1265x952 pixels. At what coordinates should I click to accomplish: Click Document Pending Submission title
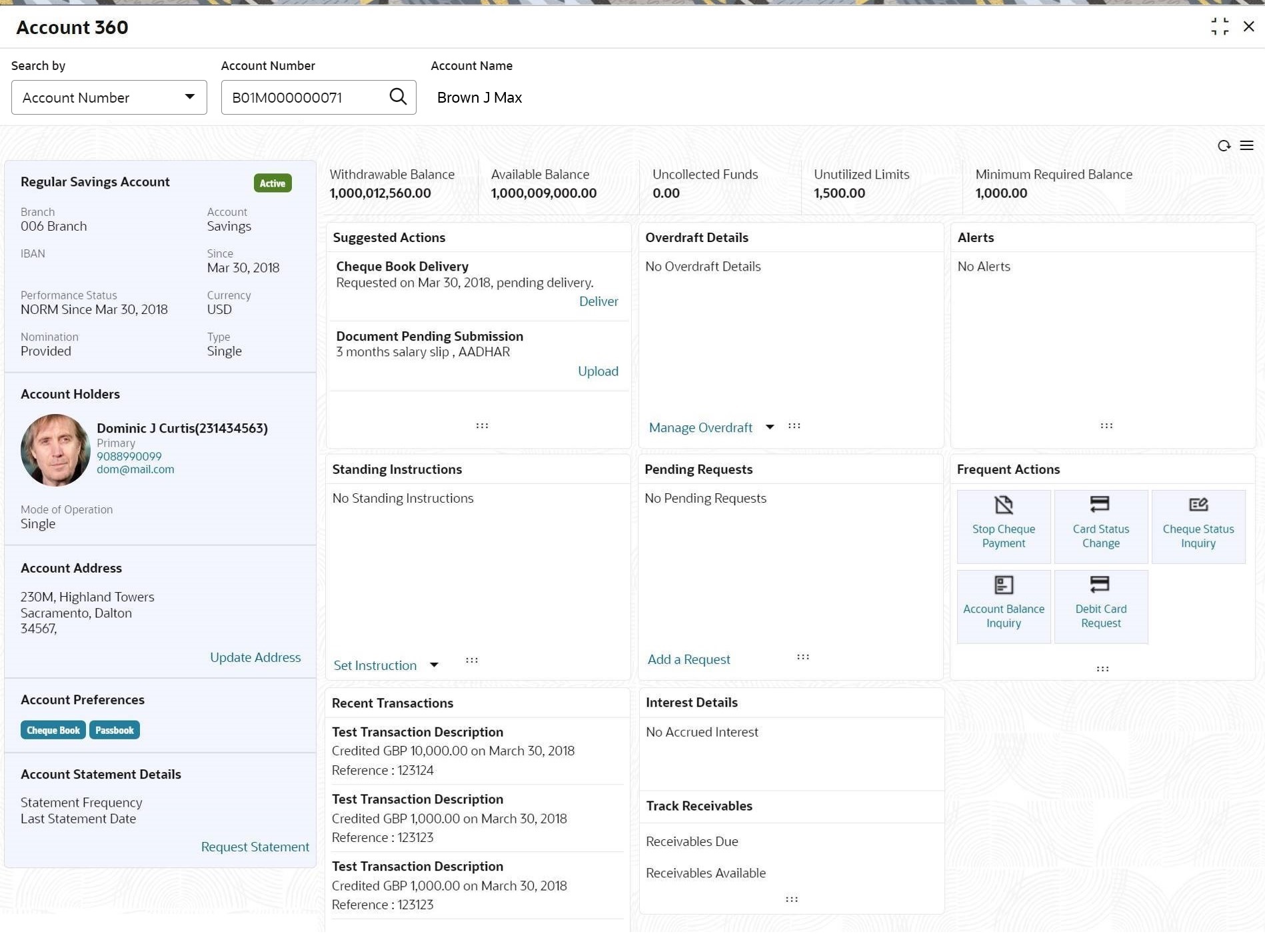(x=429, y=337)
